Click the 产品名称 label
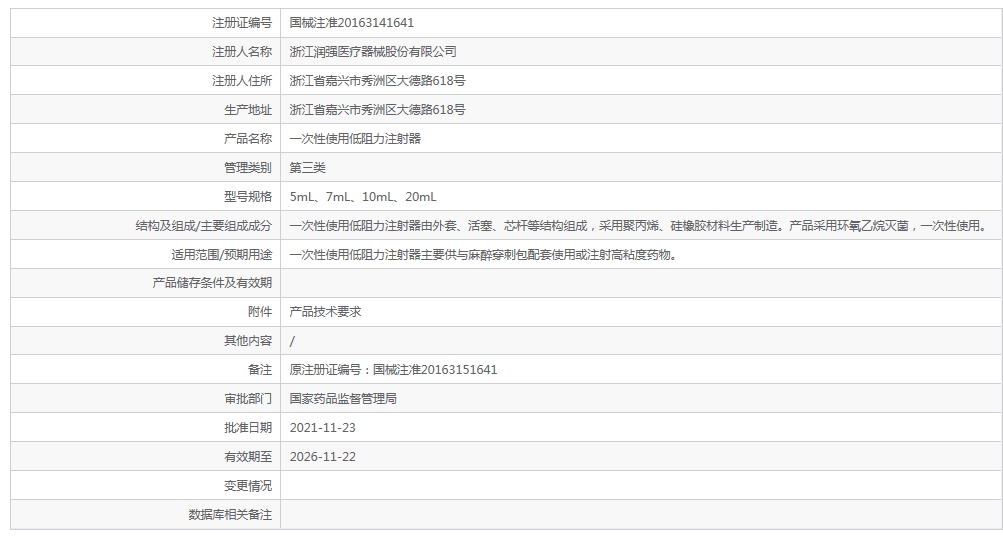The width and height of the screenshot is (1003, 538). 248,139
